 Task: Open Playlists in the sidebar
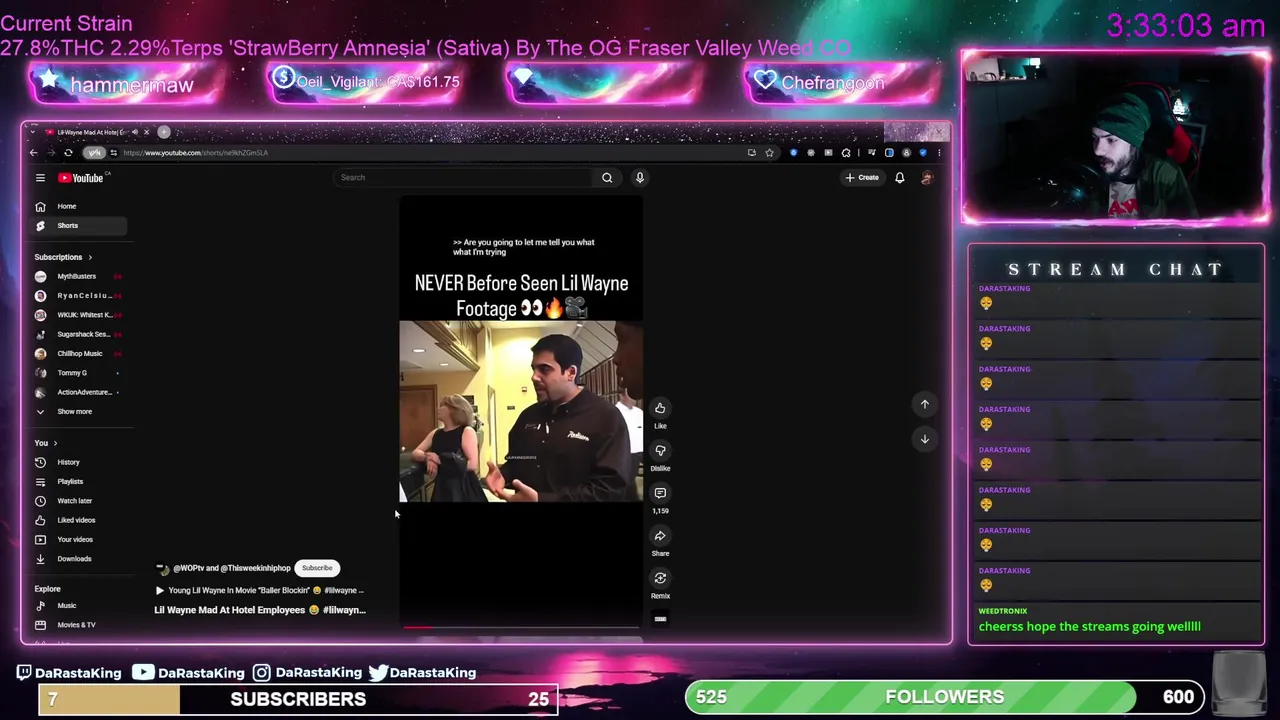tap(79, 482)
